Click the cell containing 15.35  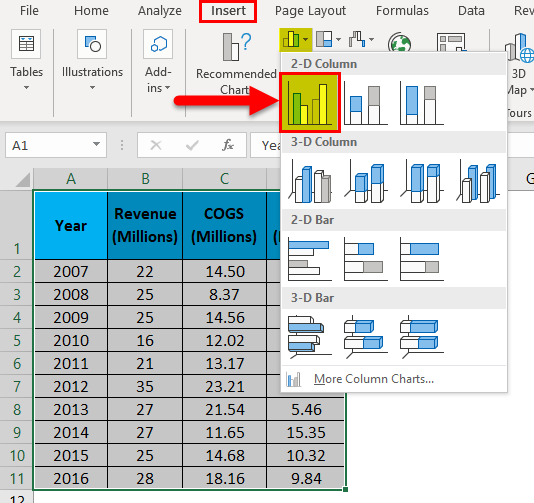click(306, 433)
